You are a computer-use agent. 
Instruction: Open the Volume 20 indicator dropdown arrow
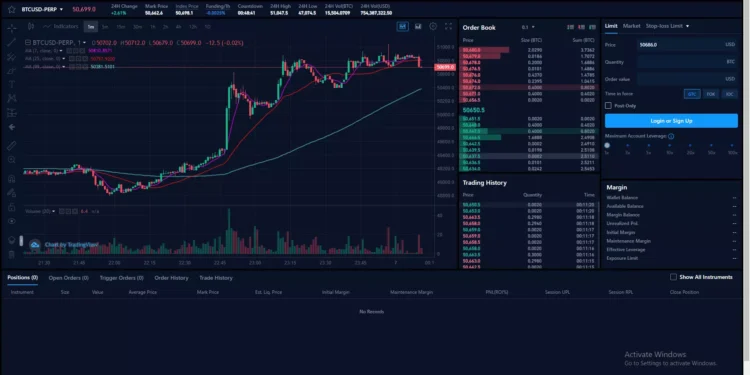click(x=54, y=211)
